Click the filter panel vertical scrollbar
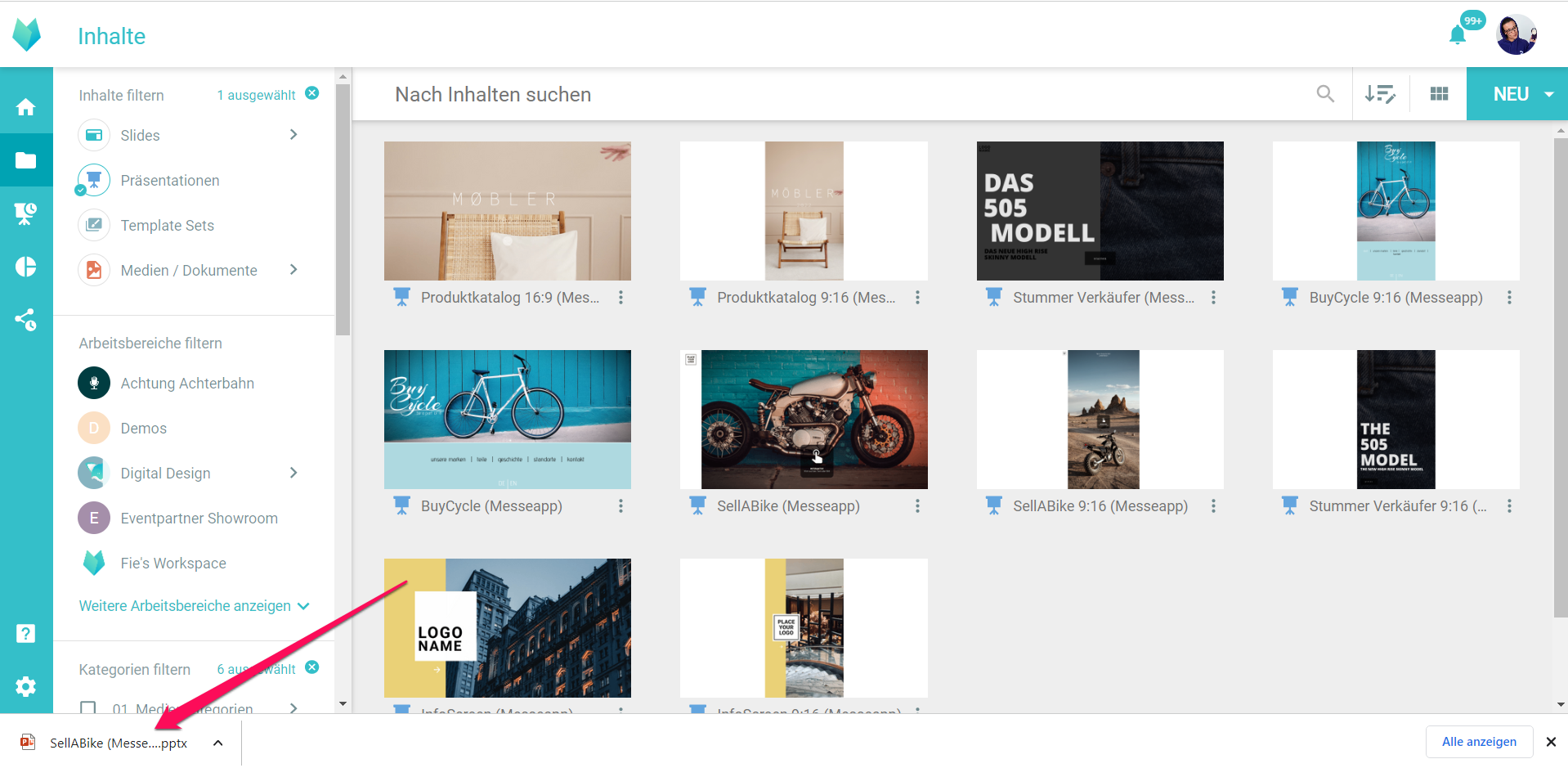 [x=343, y=209]
